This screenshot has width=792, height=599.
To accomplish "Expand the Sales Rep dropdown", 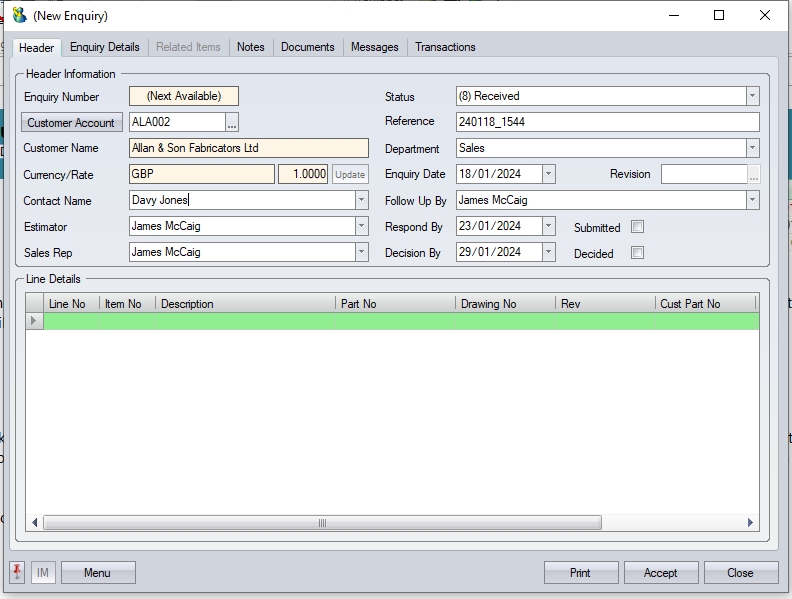I will (x=361, y=252).
